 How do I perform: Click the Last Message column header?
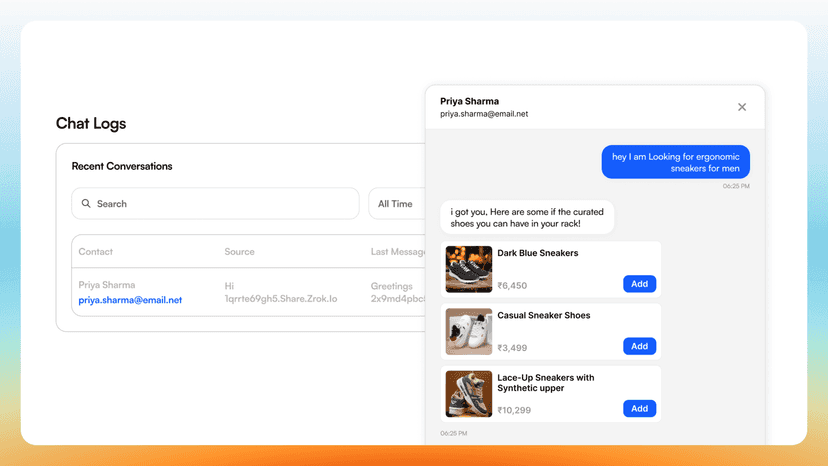(x=398, y=251)
